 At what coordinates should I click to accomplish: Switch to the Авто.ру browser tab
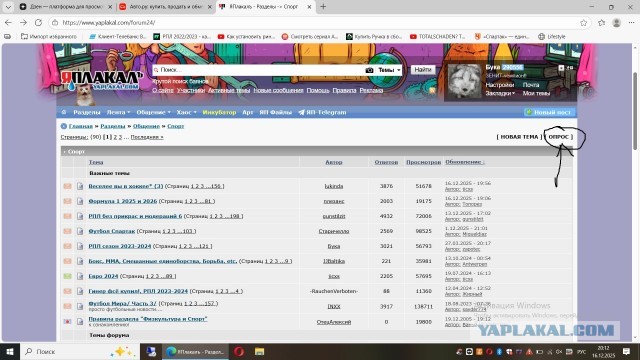click(x=165, y=7)
